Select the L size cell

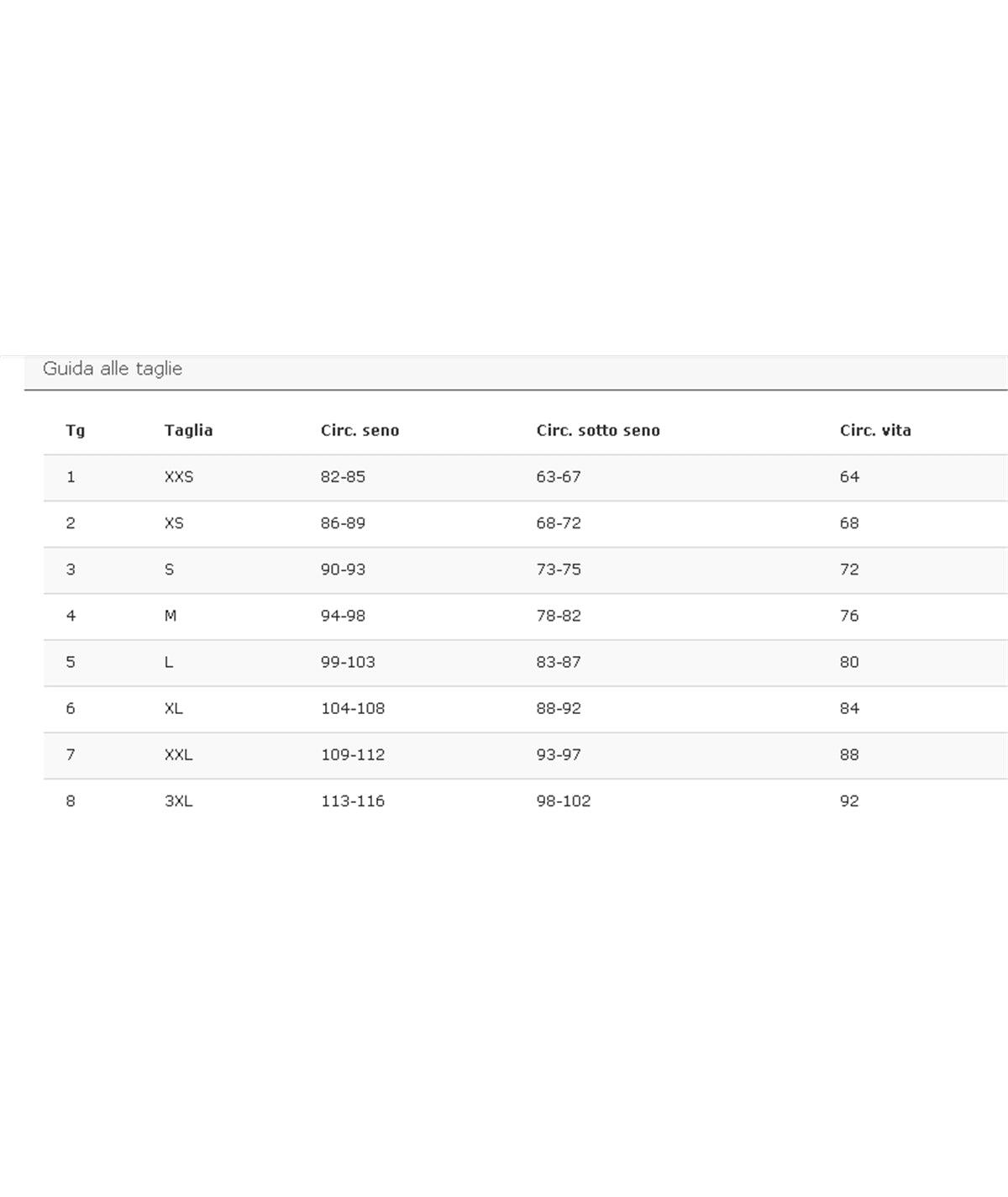tap(169, 662)
